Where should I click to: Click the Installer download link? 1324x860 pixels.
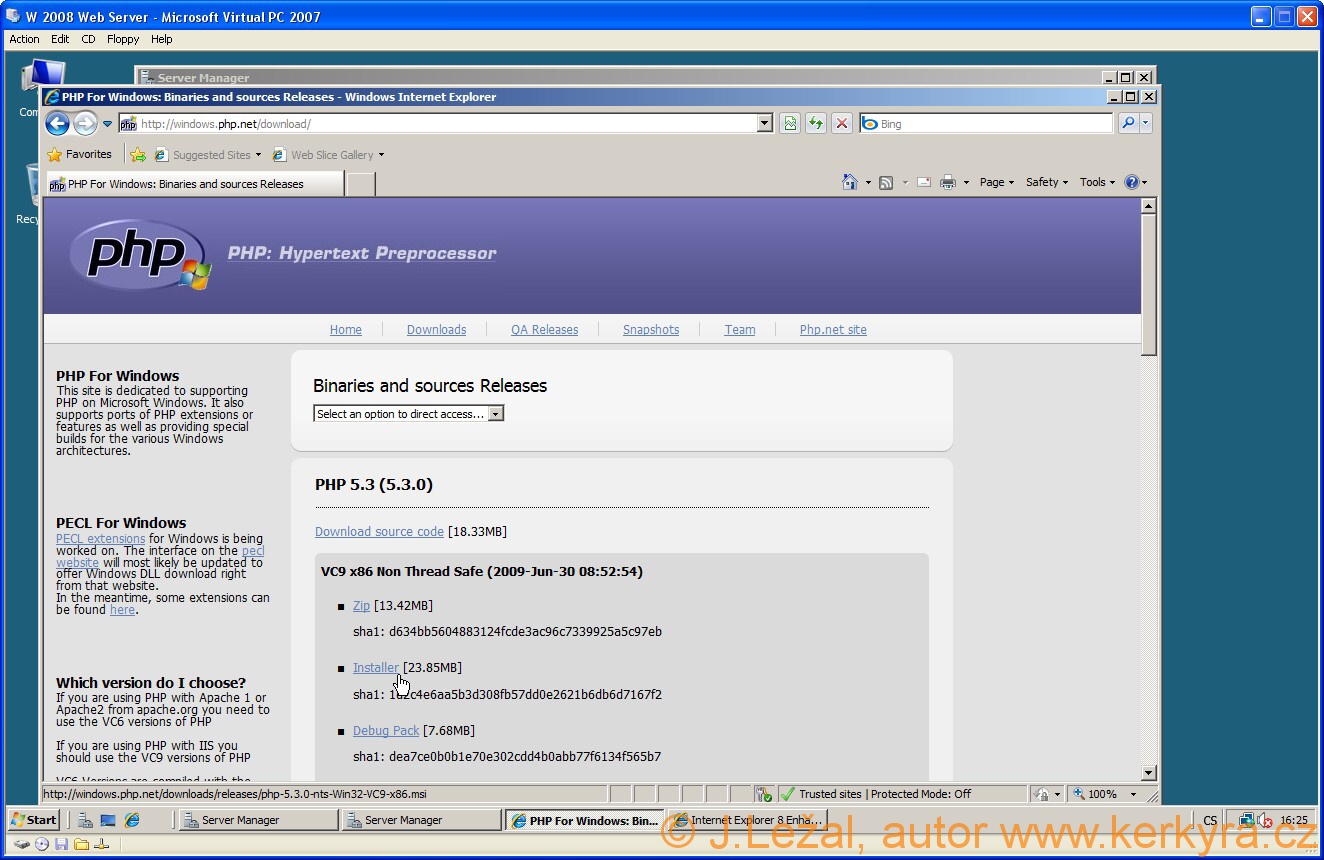pyautogui.click(x=375, y=668)
